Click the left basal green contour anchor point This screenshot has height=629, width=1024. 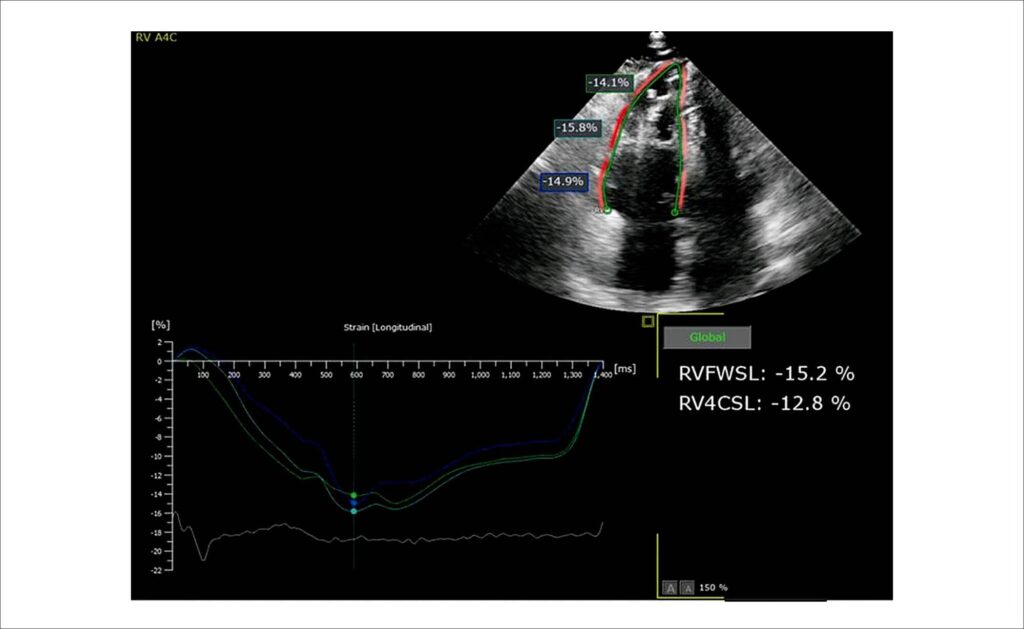tap(607, 210)
